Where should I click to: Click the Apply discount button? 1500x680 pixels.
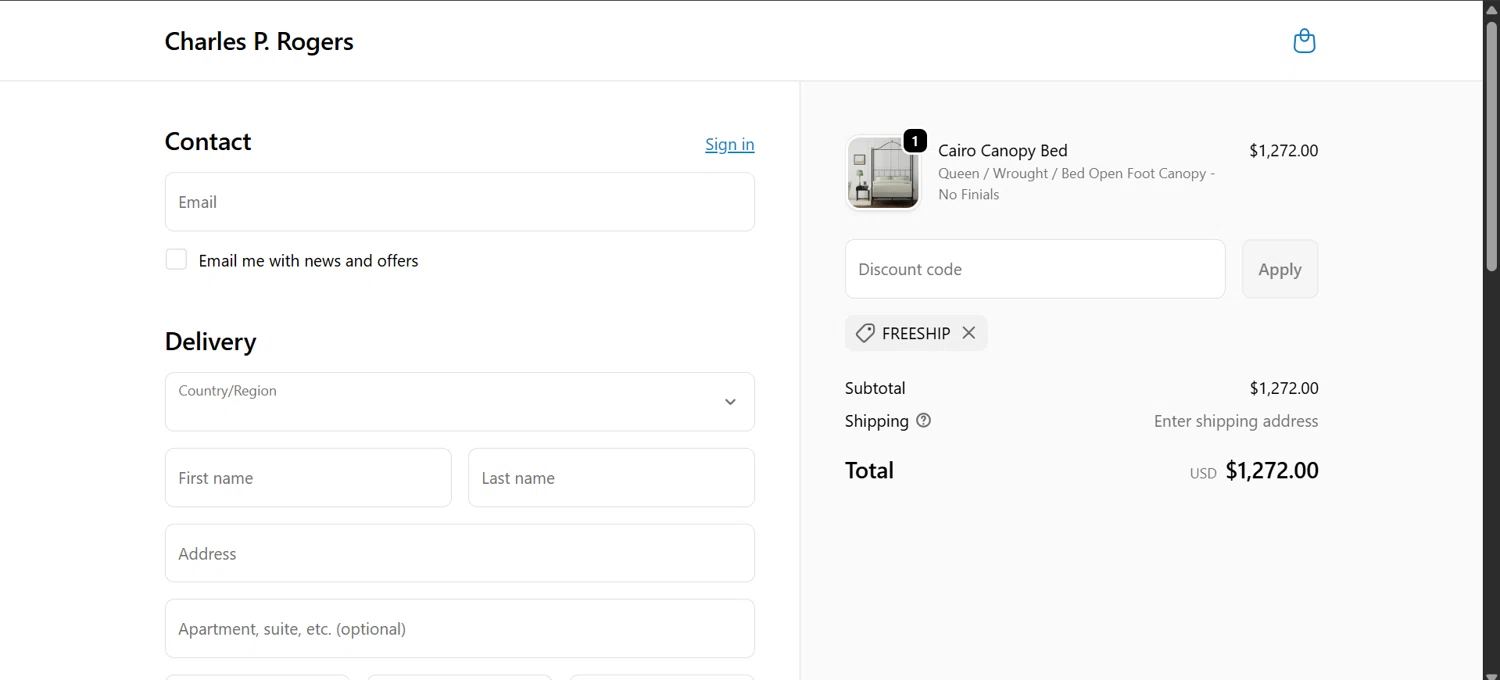[x=1280, y=269]
